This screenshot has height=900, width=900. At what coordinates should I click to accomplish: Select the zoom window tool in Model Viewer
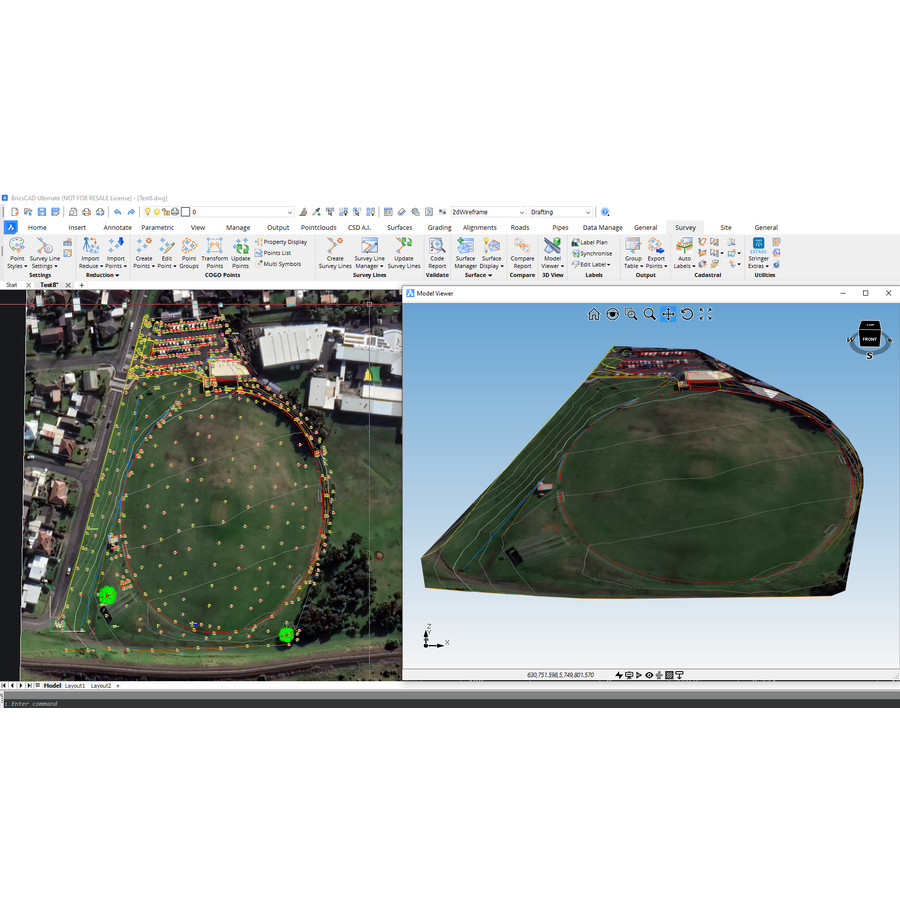pos(631,314)
